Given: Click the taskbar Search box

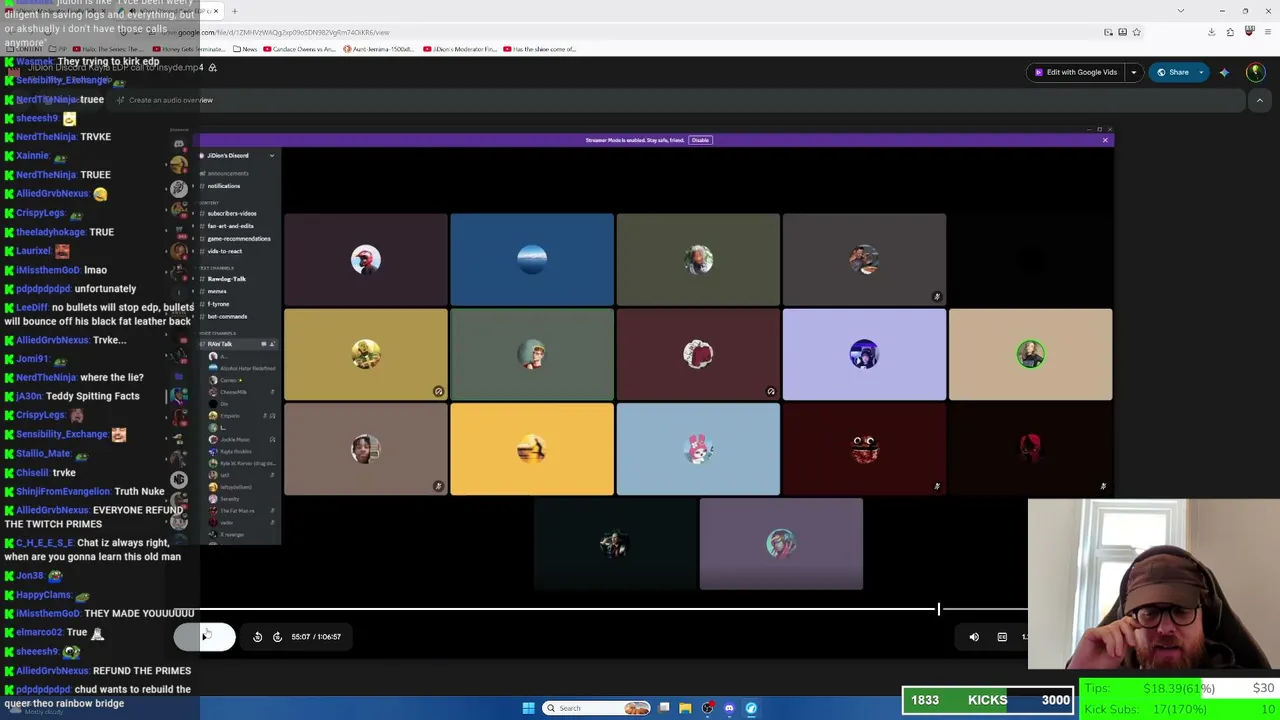Looking at the screenshot, I should [x=597, y=708].
